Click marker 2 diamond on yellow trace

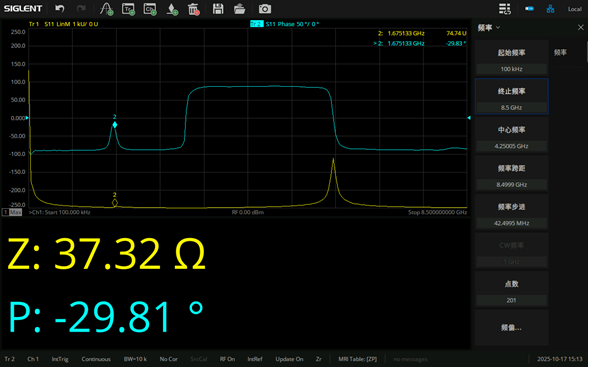point(115,203)
